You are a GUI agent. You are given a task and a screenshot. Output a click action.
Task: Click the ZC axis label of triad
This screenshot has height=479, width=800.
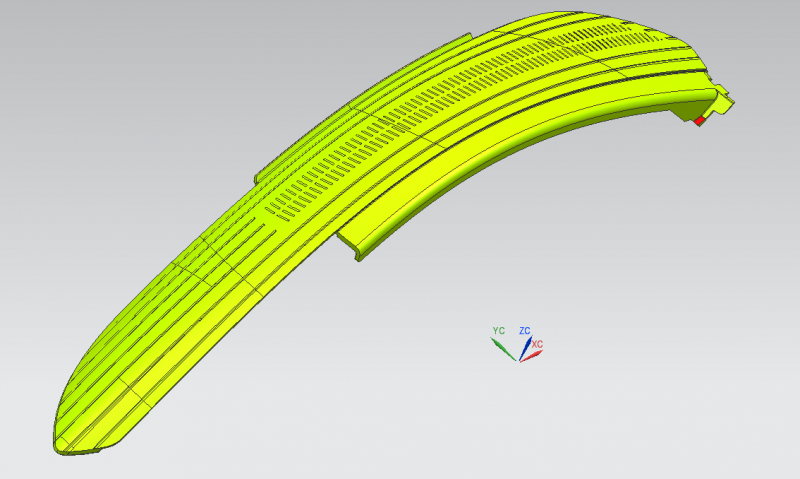click(x=524, y=331)
